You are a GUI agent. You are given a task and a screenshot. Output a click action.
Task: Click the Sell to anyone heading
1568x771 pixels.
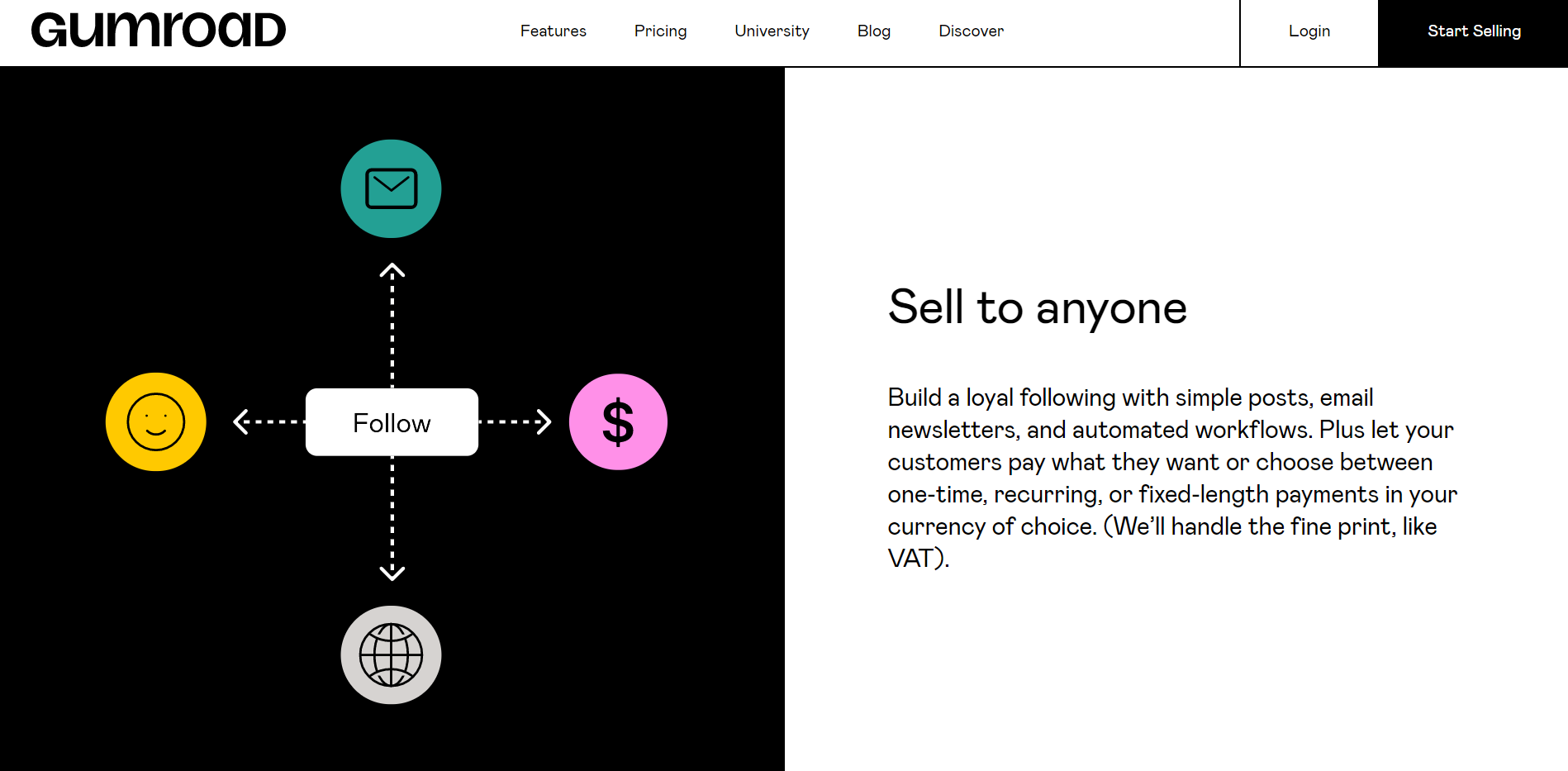1037,307
